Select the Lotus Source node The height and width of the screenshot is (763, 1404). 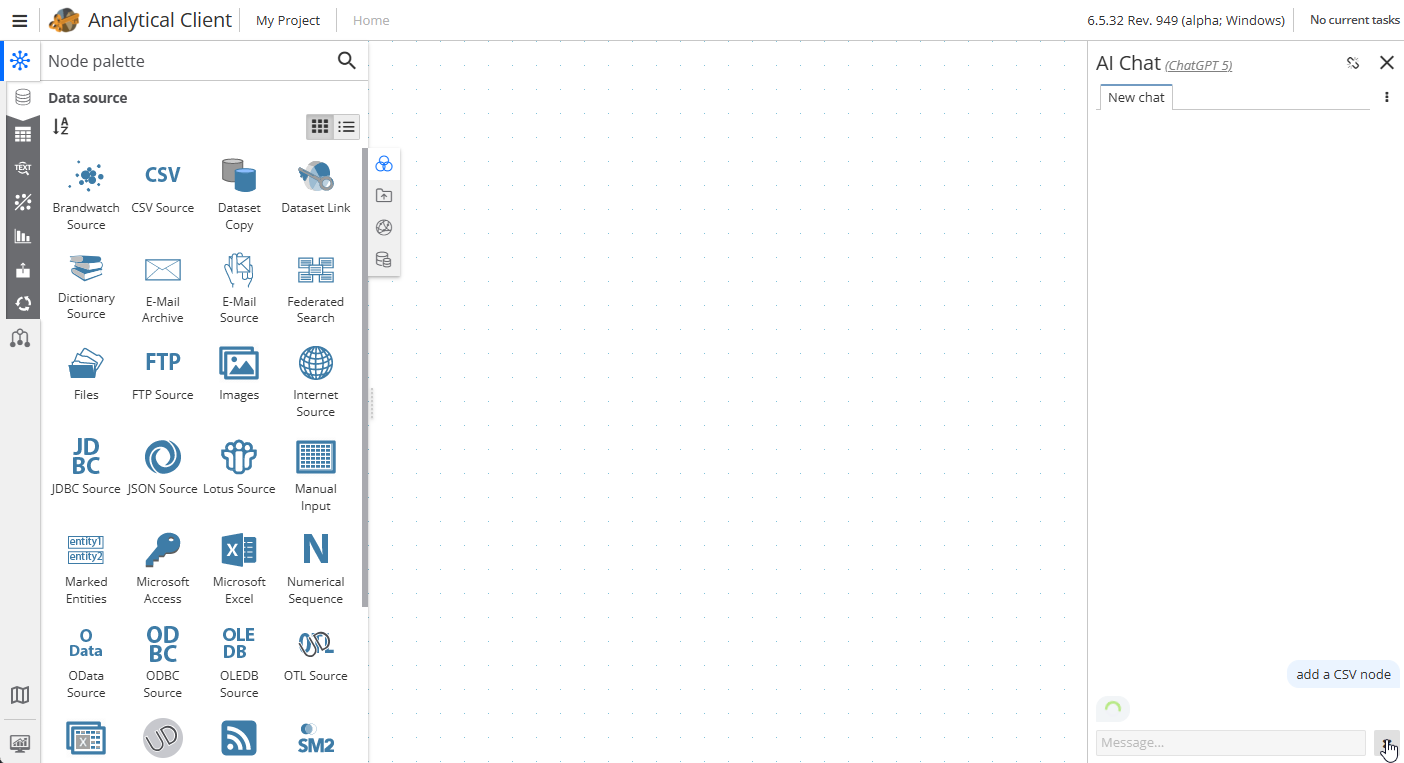(239, 467)
